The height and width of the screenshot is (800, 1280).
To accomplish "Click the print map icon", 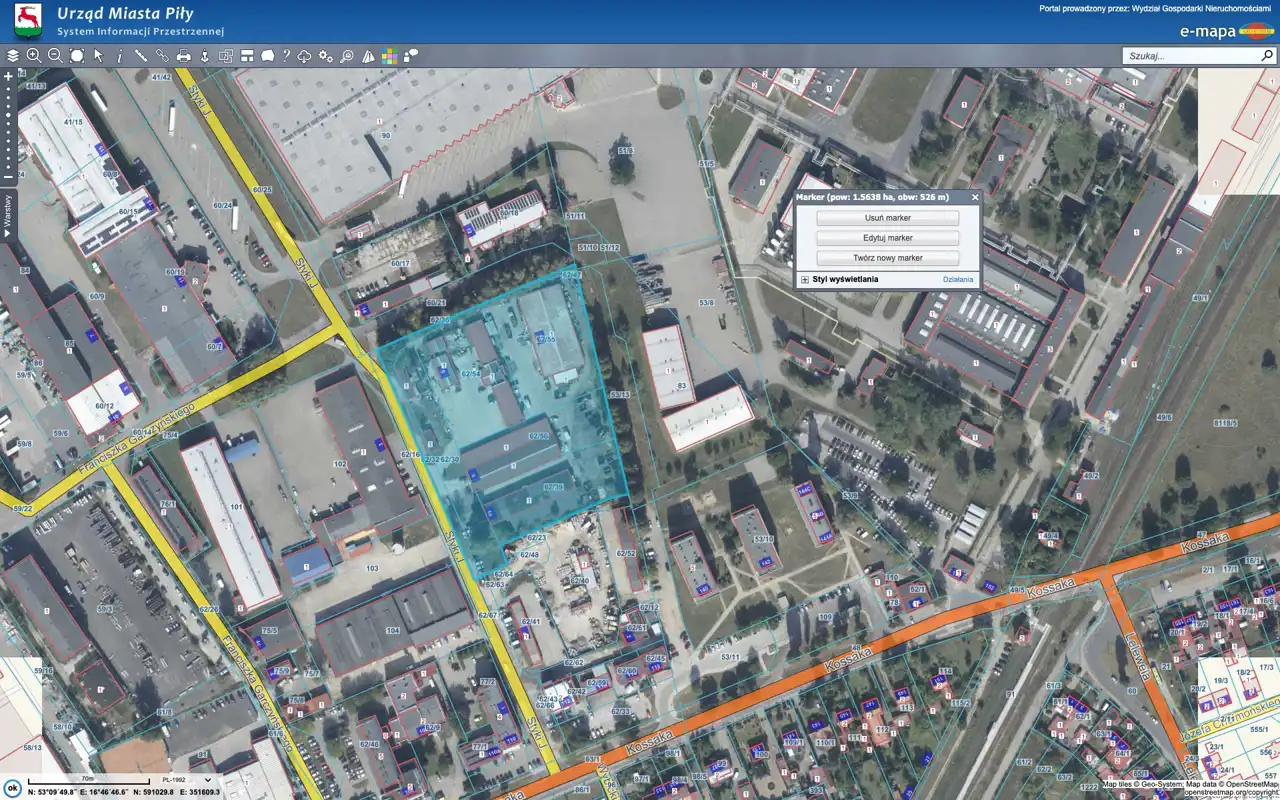I will point(183,56).
